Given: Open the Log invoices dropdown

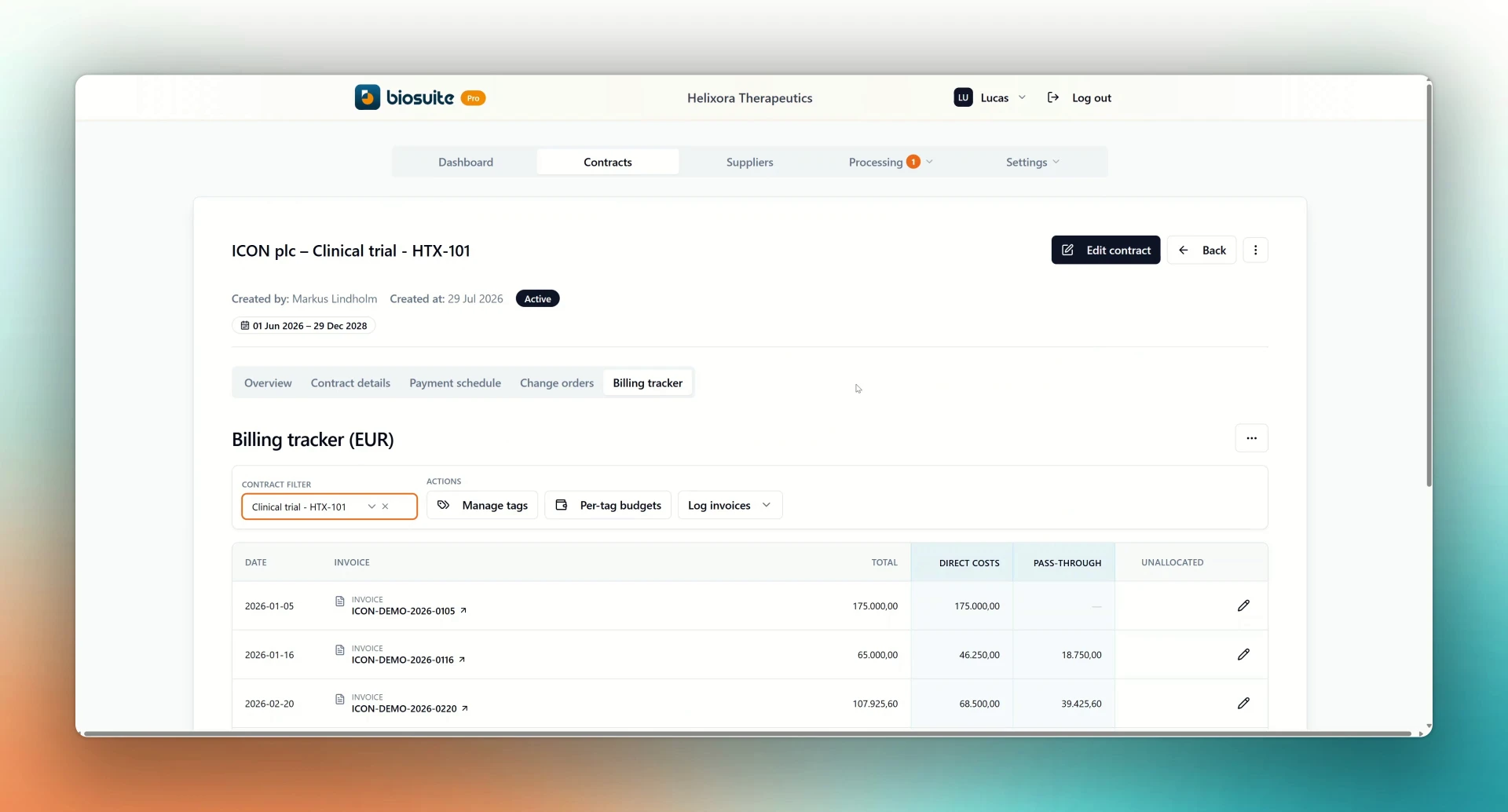Looking at the screenshot, I should [x=730, y=505].
